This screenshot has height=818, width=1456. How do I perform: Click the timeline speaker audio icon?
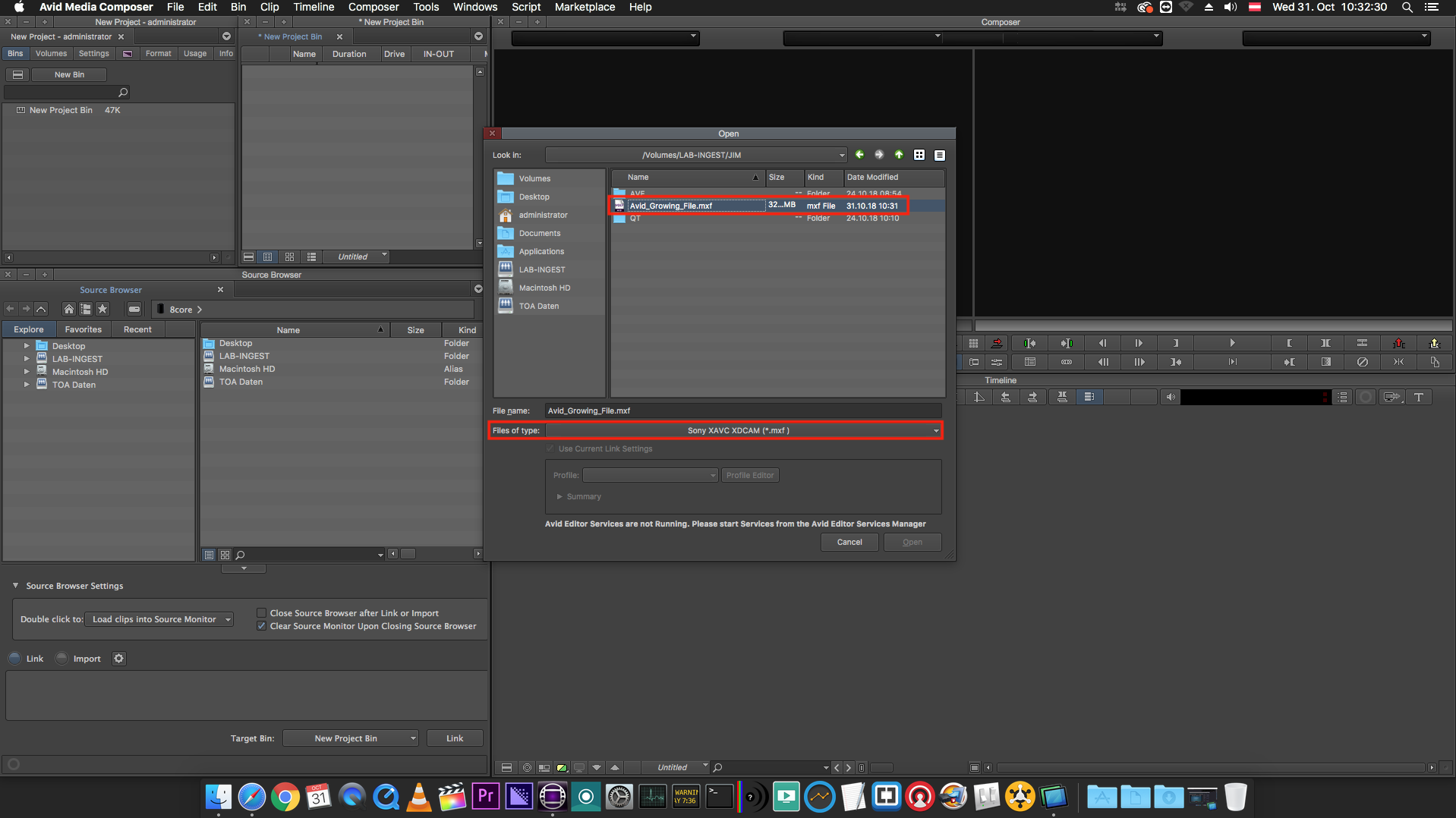[x=1171, y=397]
